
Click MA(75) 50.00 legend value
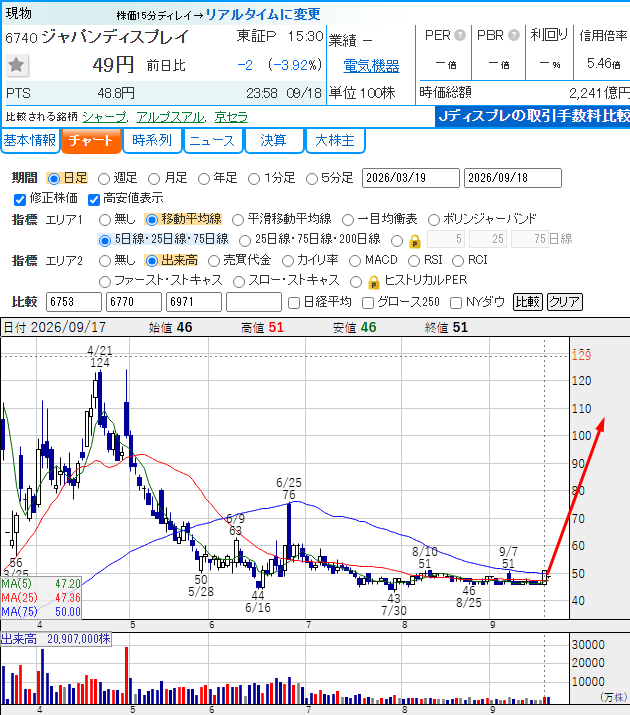[x=67, y=612]
